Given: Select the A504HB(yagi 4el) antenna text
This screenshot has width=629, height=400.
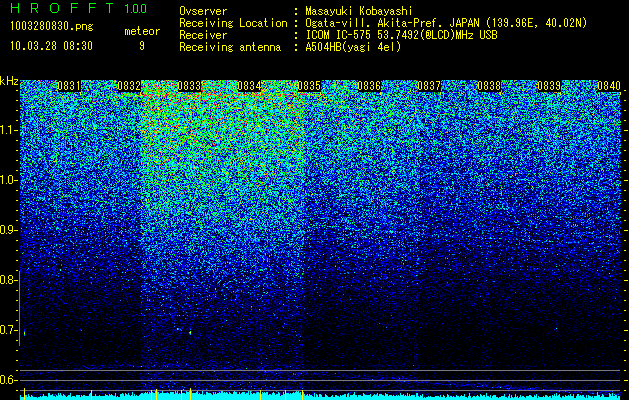Looking at the screenshot, I should [x=353, y=47].
